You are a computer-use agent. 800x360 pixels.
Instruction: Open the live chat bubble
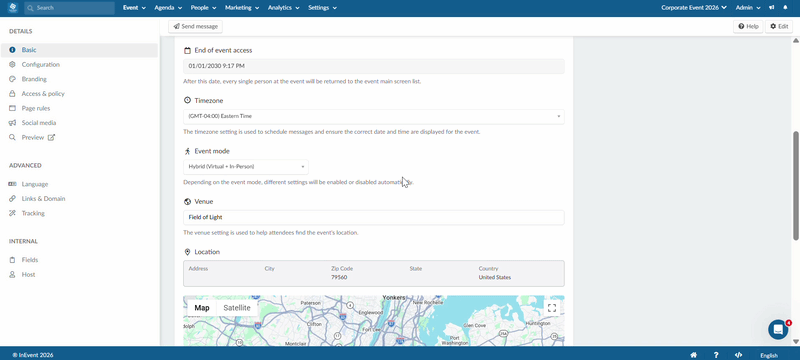pos(778,329)
